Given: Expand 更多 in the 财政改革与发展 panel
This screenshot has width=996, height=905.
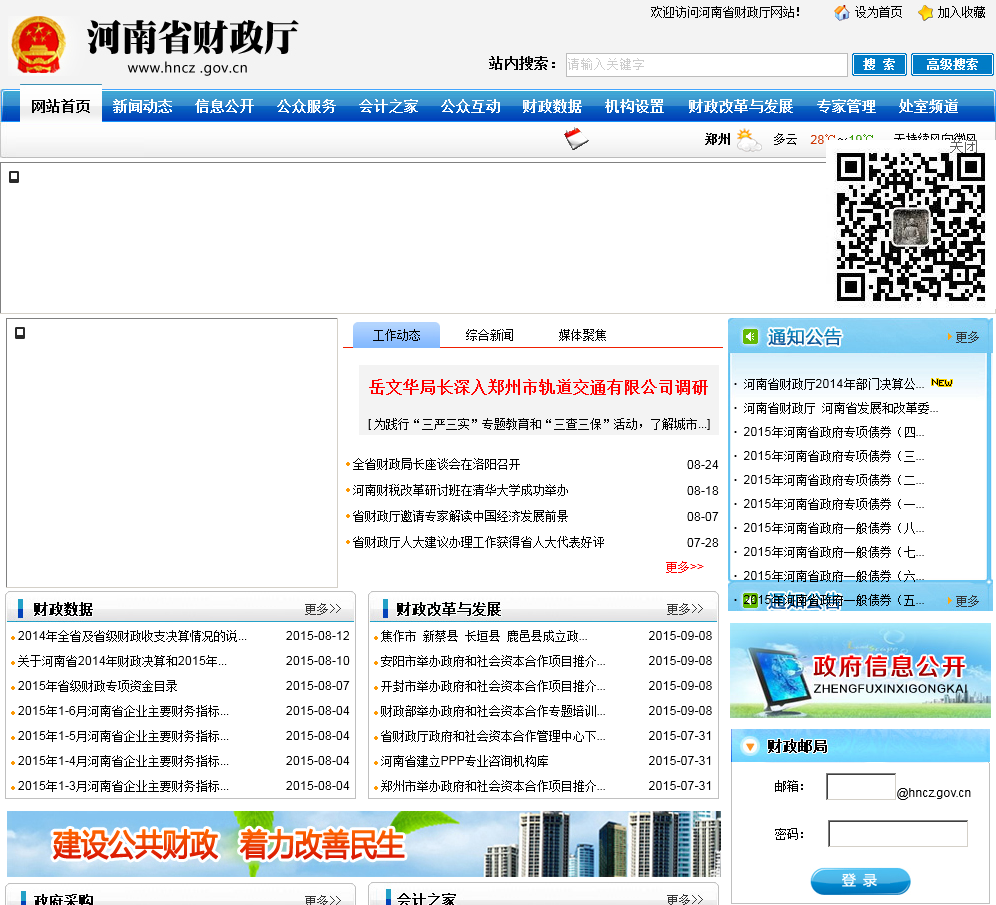Looking at the screenshot, I should pos(685,609).
